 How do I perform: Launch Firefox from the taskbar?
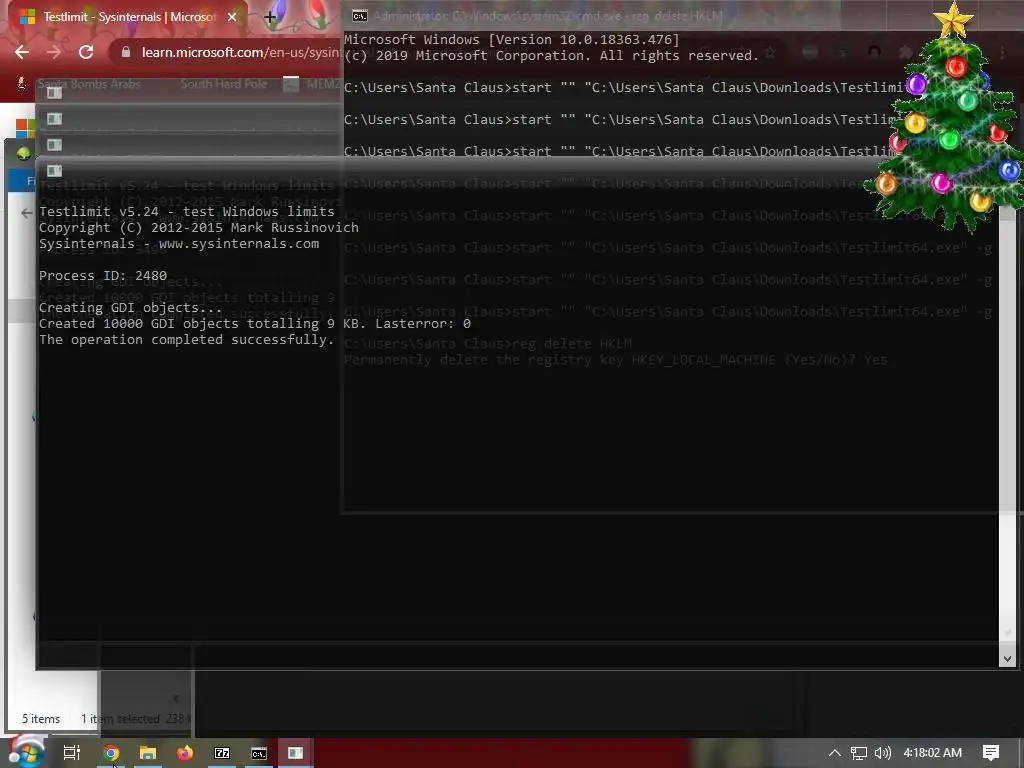185,753
